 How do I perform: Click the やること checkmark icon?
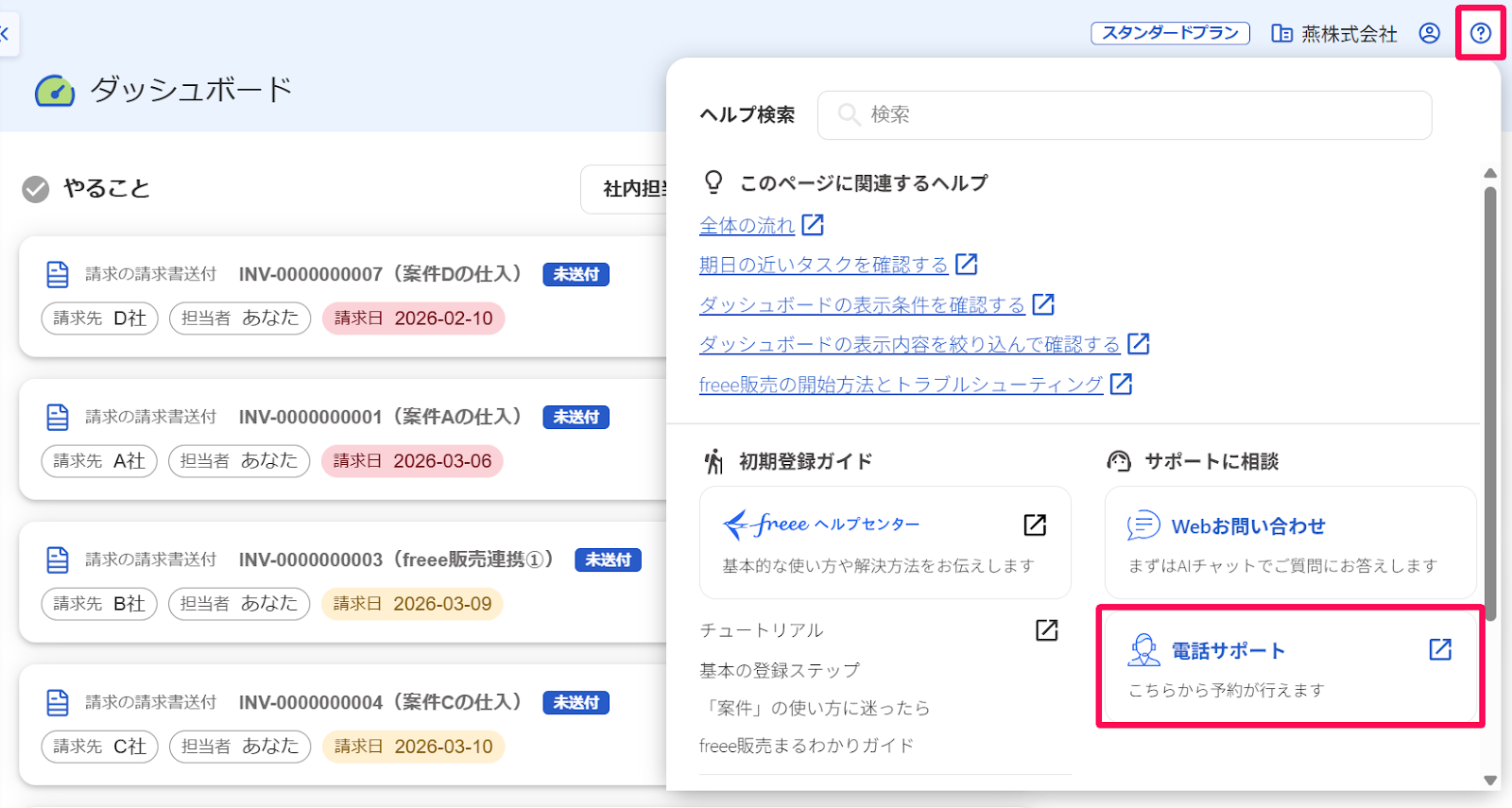[36, 189]
